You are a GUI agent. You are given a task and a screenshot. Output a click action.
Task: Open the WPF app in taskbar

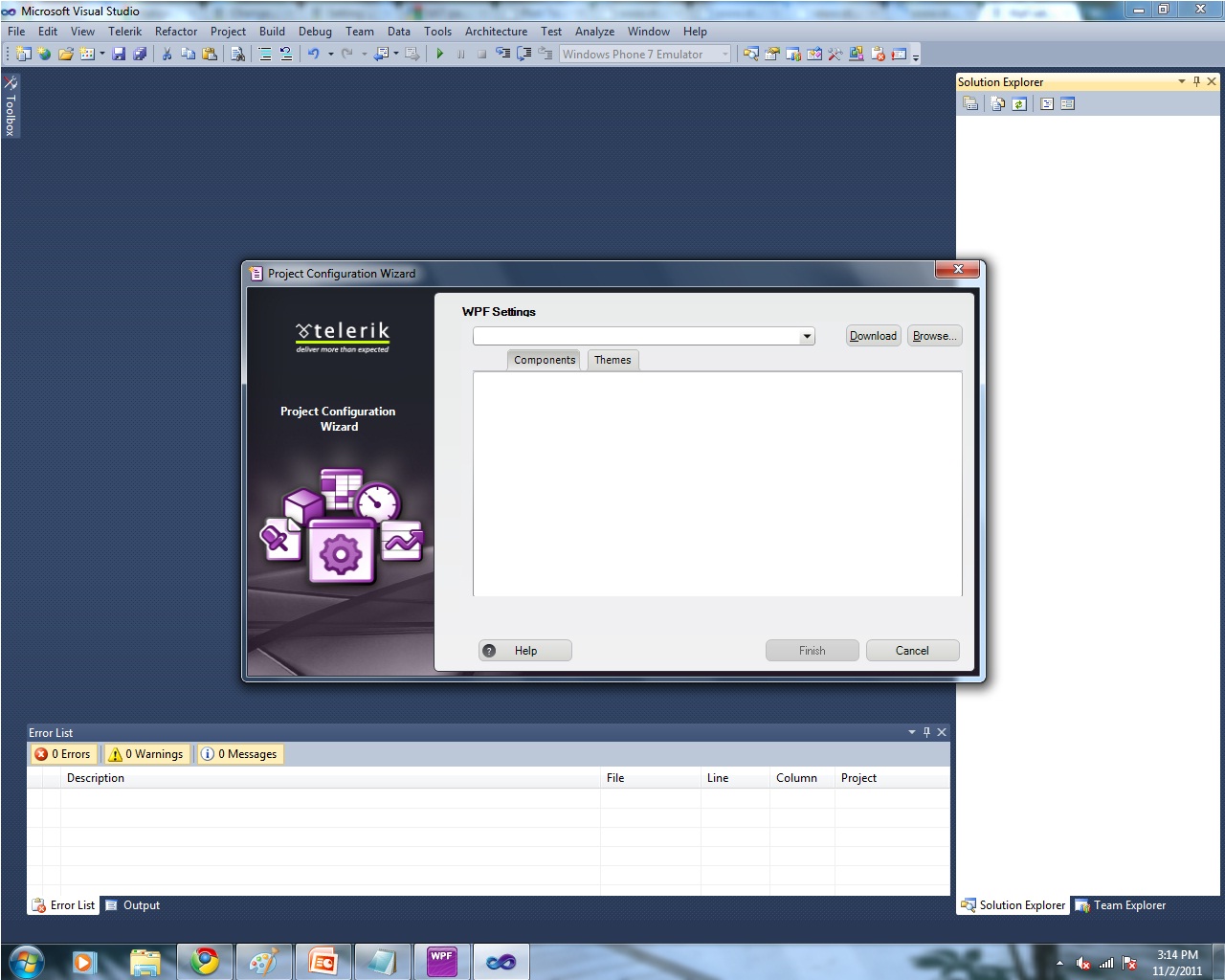(x=441, y=962)
